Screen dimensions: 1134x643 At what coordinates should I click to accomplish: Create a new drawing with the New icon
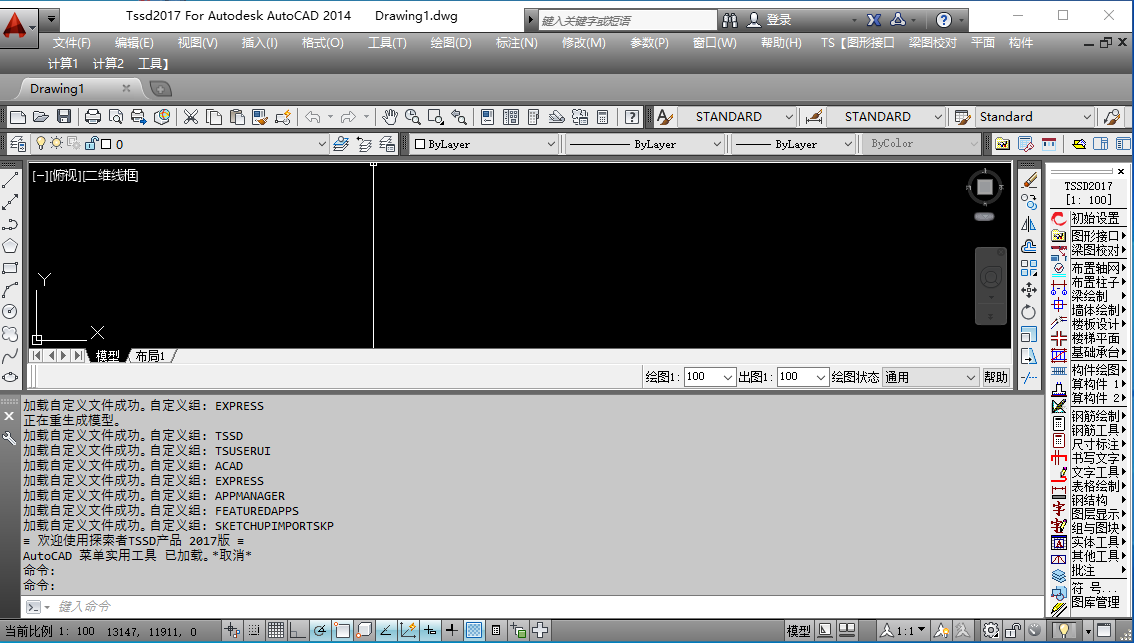point(18,116)
